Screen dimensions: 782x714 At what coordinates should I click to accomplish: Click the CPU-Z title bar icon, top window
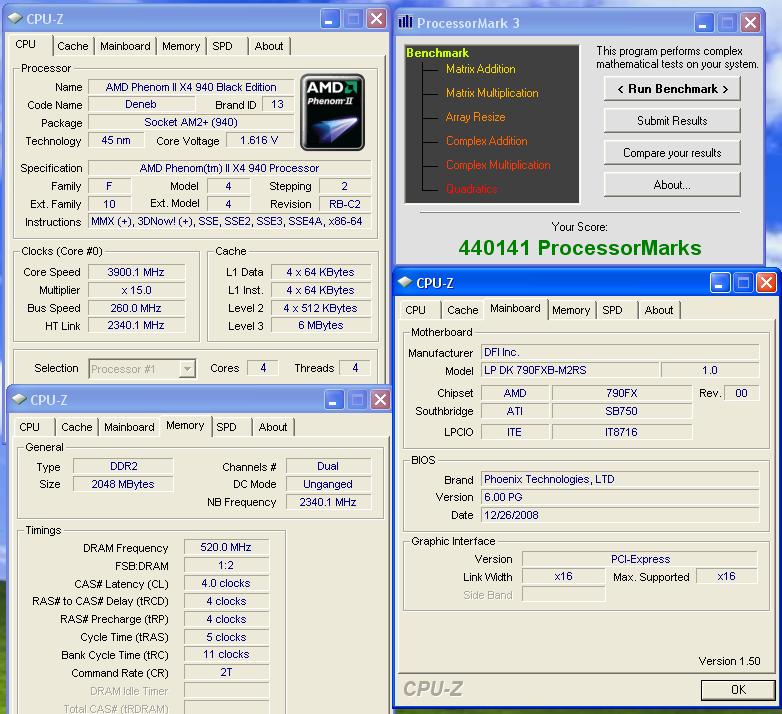15,18
